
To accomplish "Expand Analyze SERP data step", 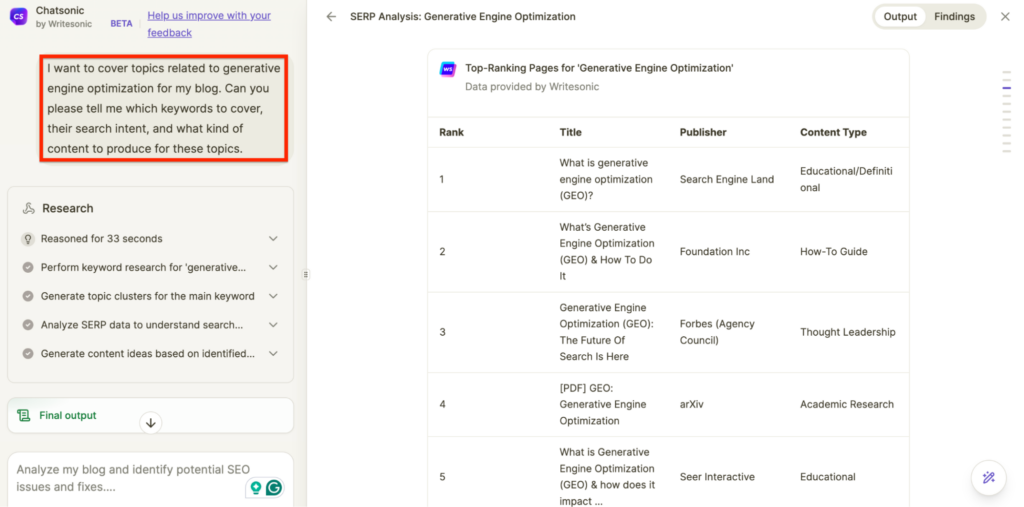I will 273,325.
